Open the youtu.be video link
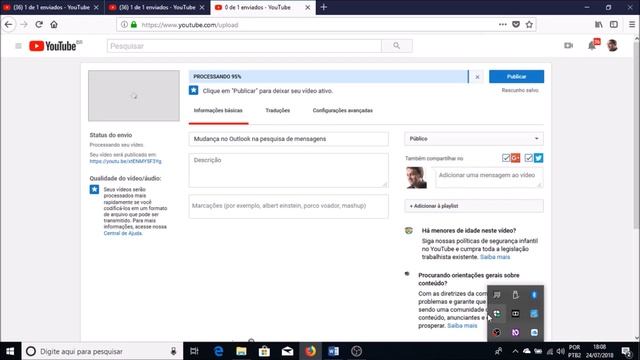The width and height of the screenshot is (640, 360). pyautogui.click(x=125, y=161)
